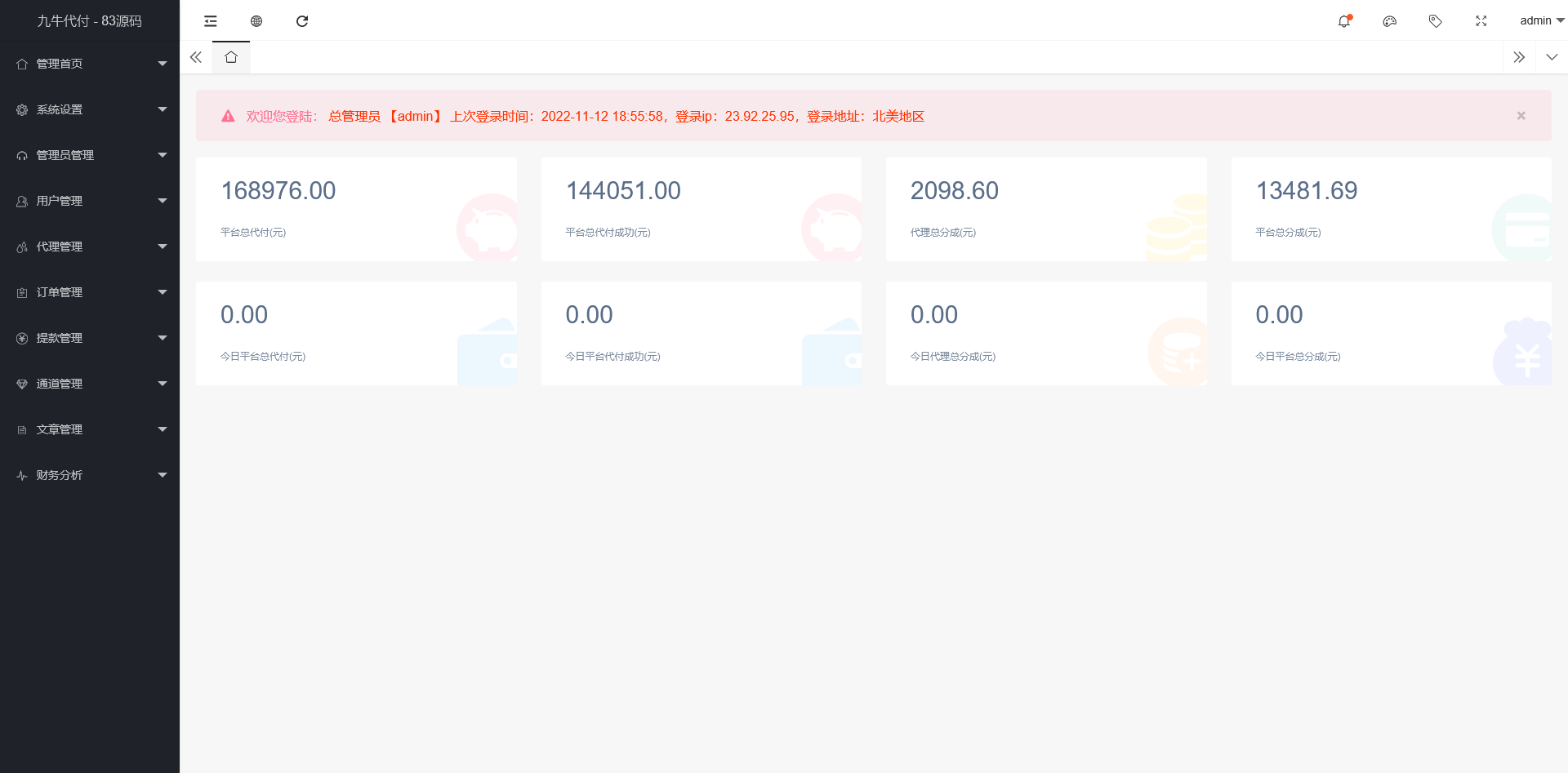
Task: Dismiss the welcome login alert banner
Action: coord(1521,116)
